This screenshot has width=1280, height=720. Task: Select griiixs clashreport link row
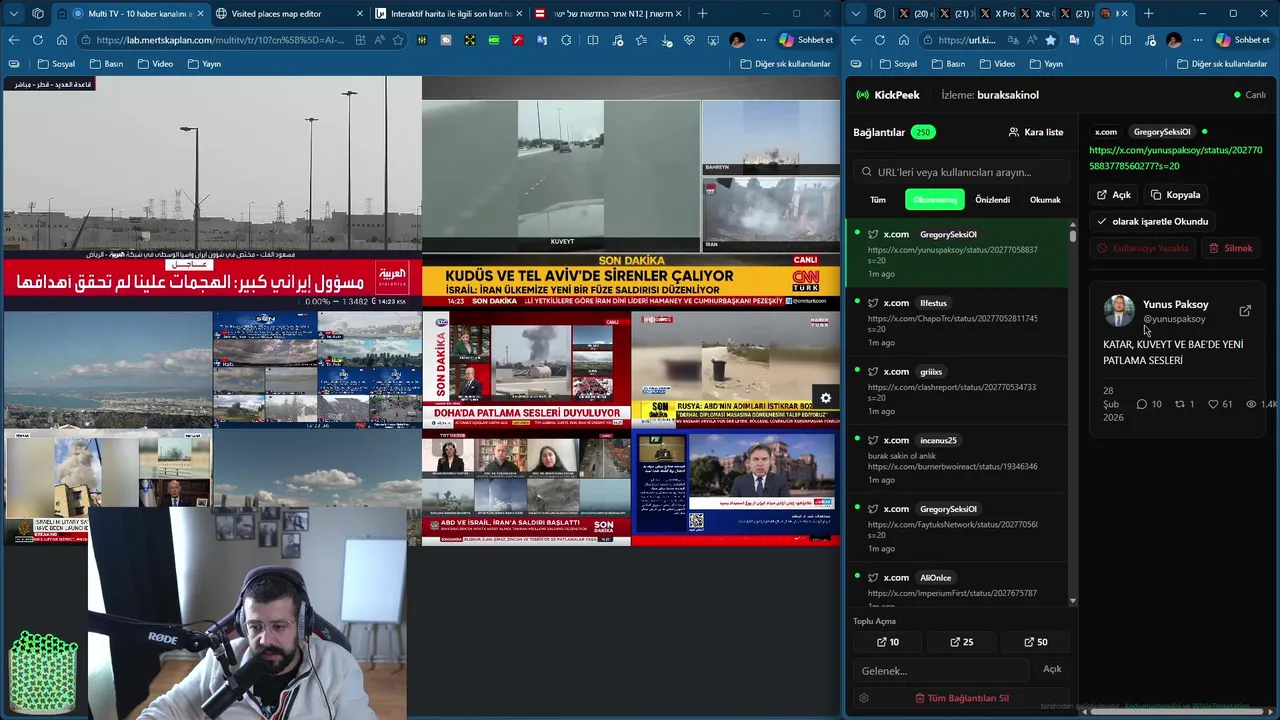click(x=957, y=391)
